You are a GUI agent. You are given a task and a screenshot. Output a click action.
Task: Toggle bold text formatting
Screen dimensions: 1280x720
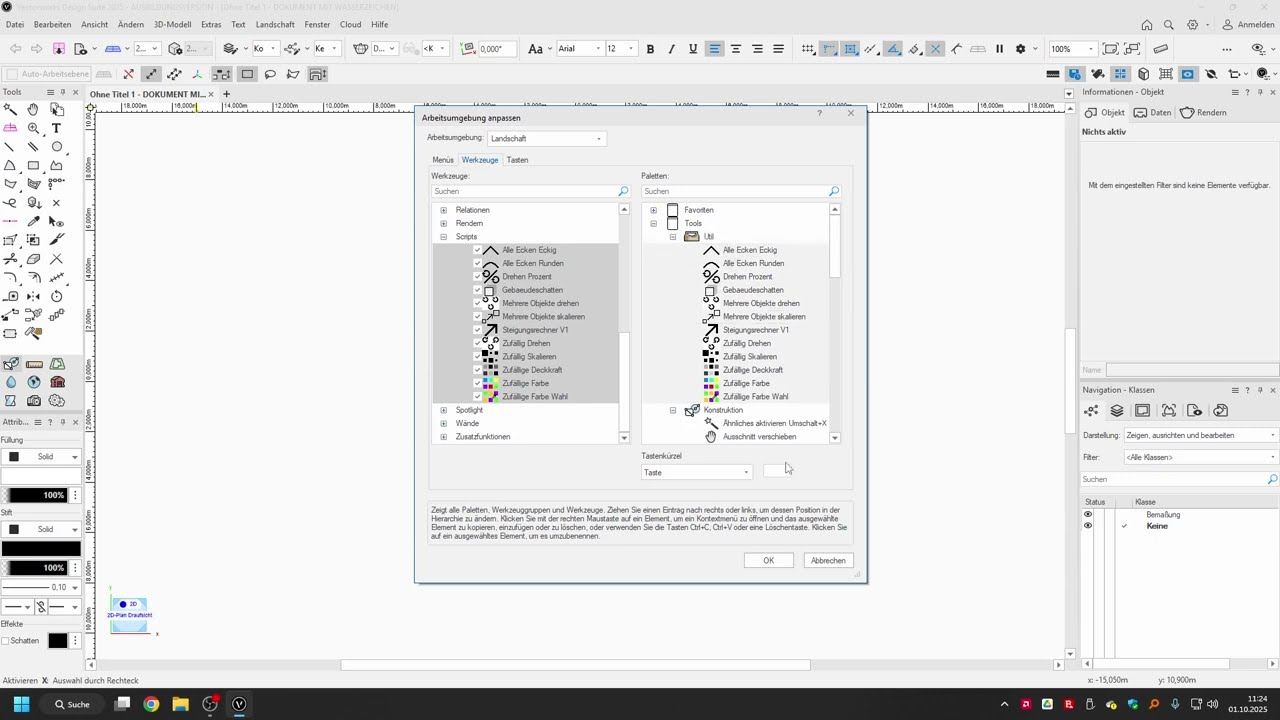(x=650, y=49)
